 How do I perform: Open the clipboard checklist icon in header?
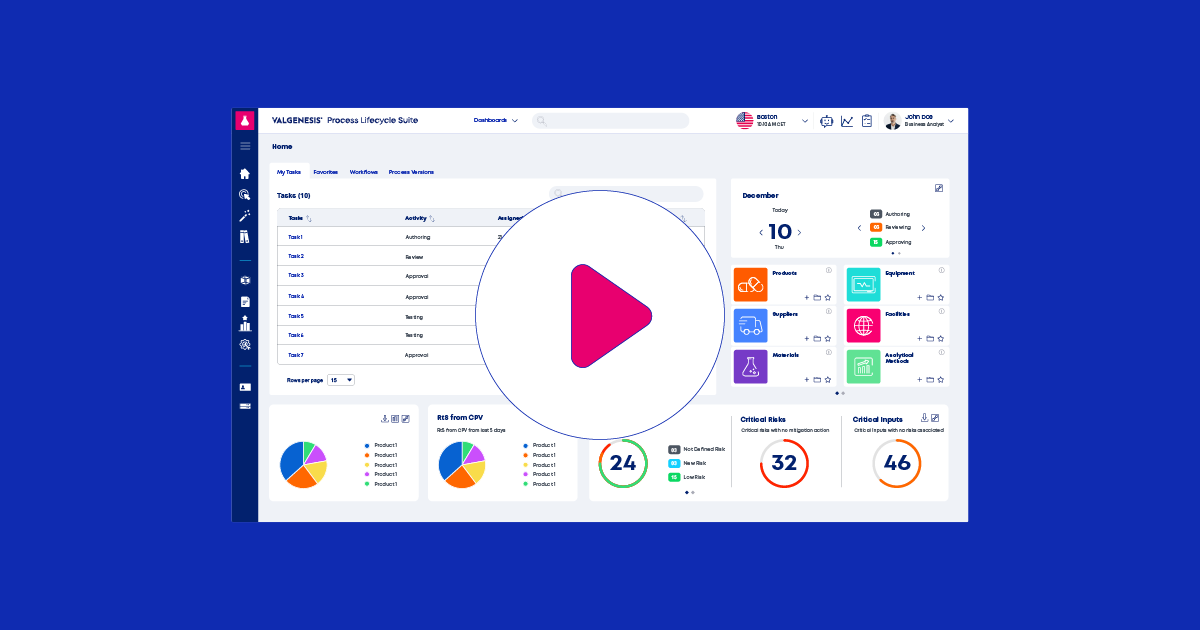coord(867,121)
